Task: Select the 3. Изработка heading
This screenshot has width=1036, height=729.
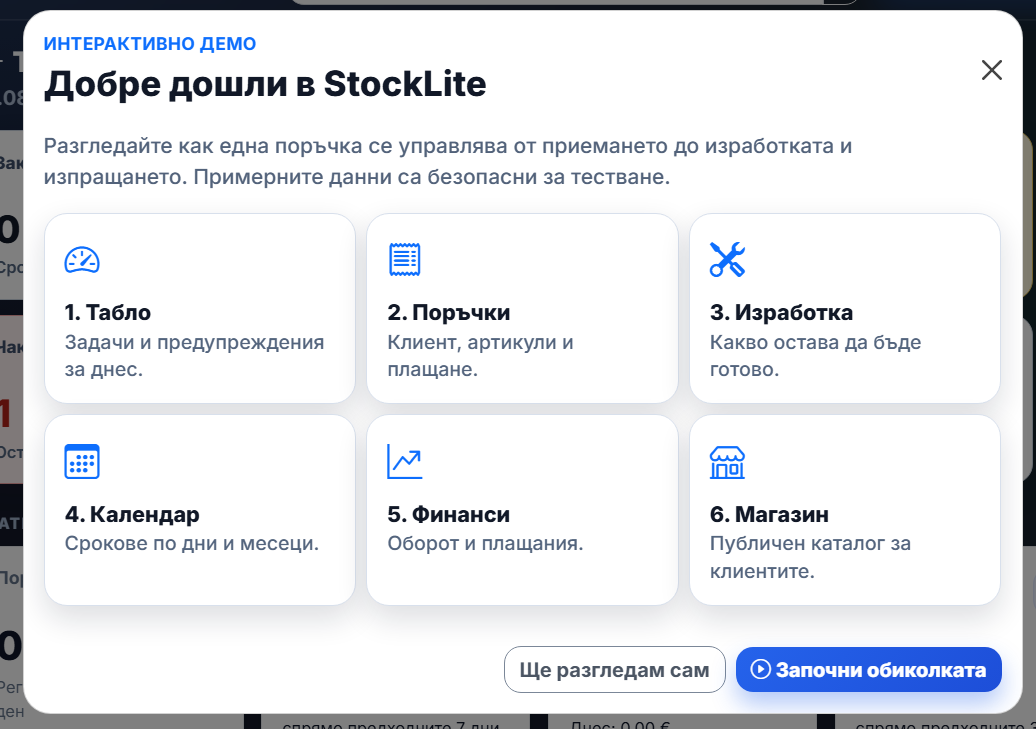Action: tap(781, 312)
